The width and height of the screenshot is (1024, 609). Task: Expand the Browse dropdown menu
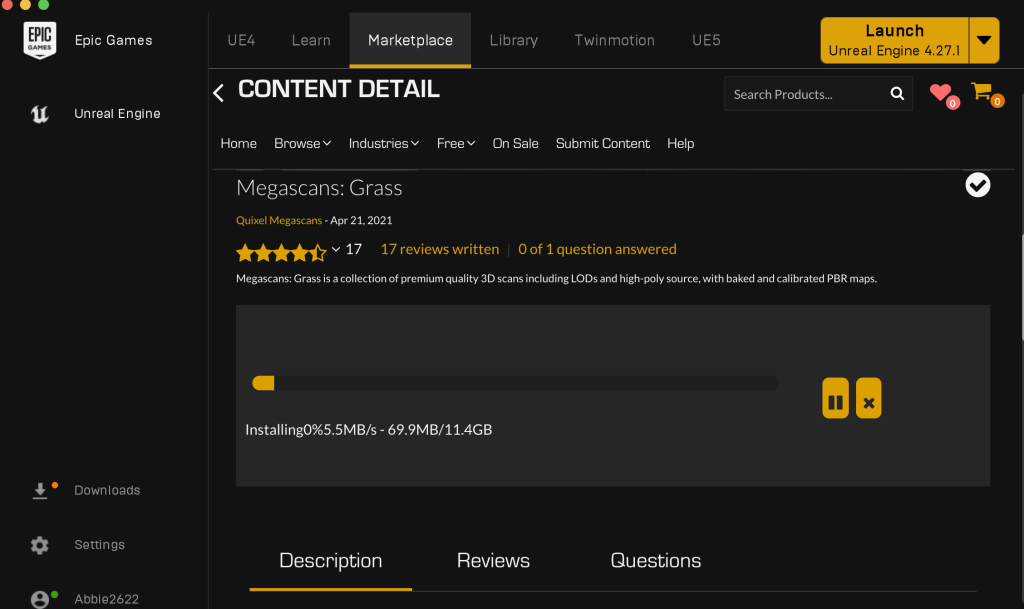pos(302,143)
